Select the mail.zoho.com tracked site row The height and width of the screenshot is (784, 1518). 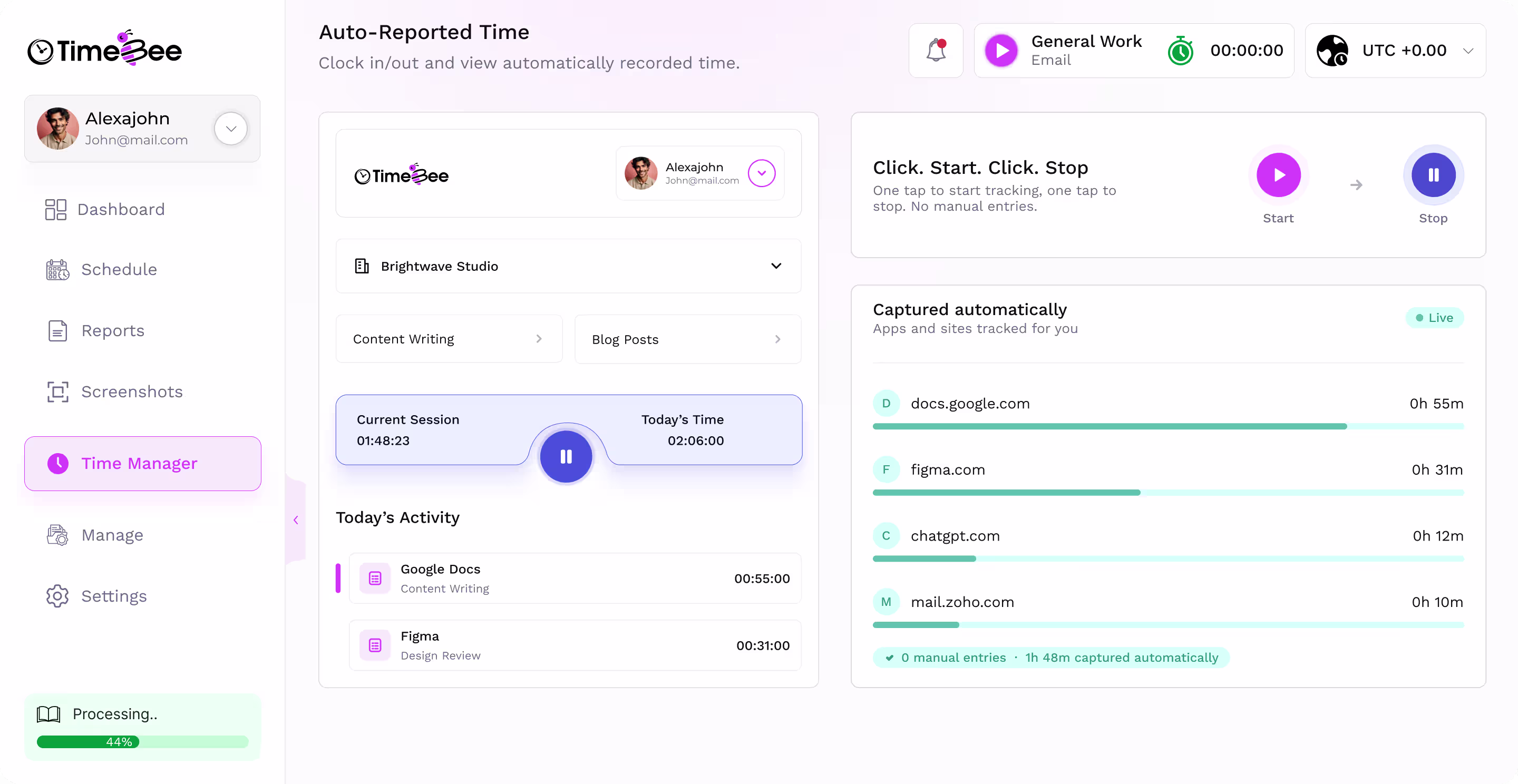(x=1169, y=609)
